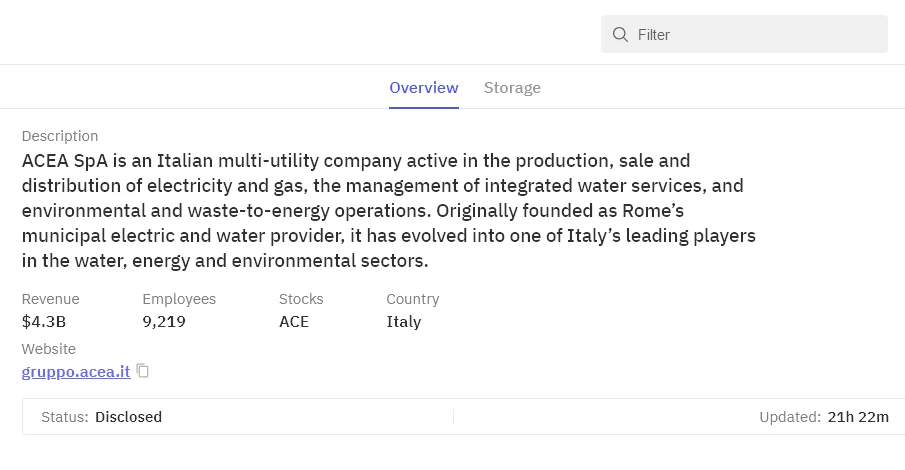Click the Website label
Image resolution: width=905 pixels, height=470 pixels.
click(49, 349)
